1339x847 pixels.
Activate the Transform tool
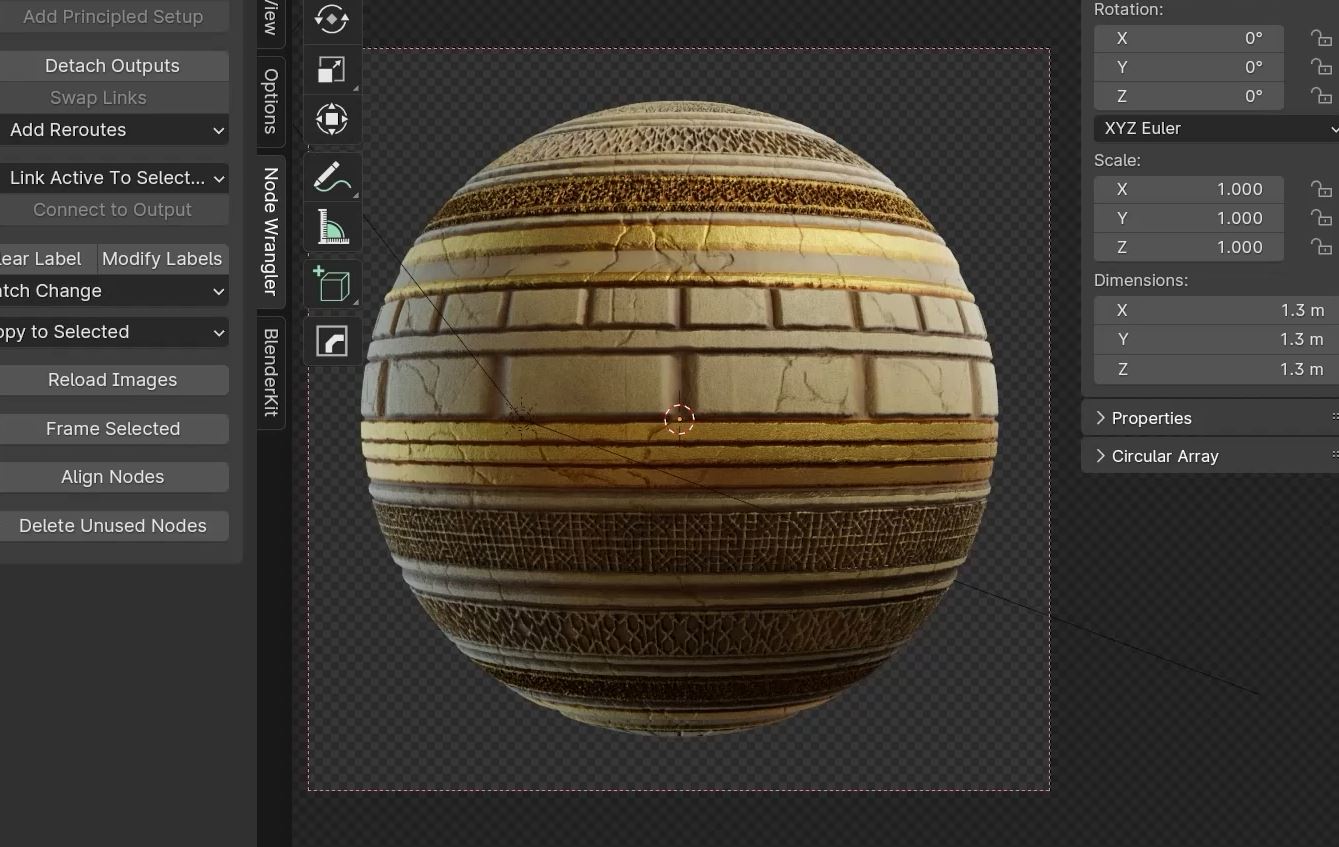coord(331,119)
